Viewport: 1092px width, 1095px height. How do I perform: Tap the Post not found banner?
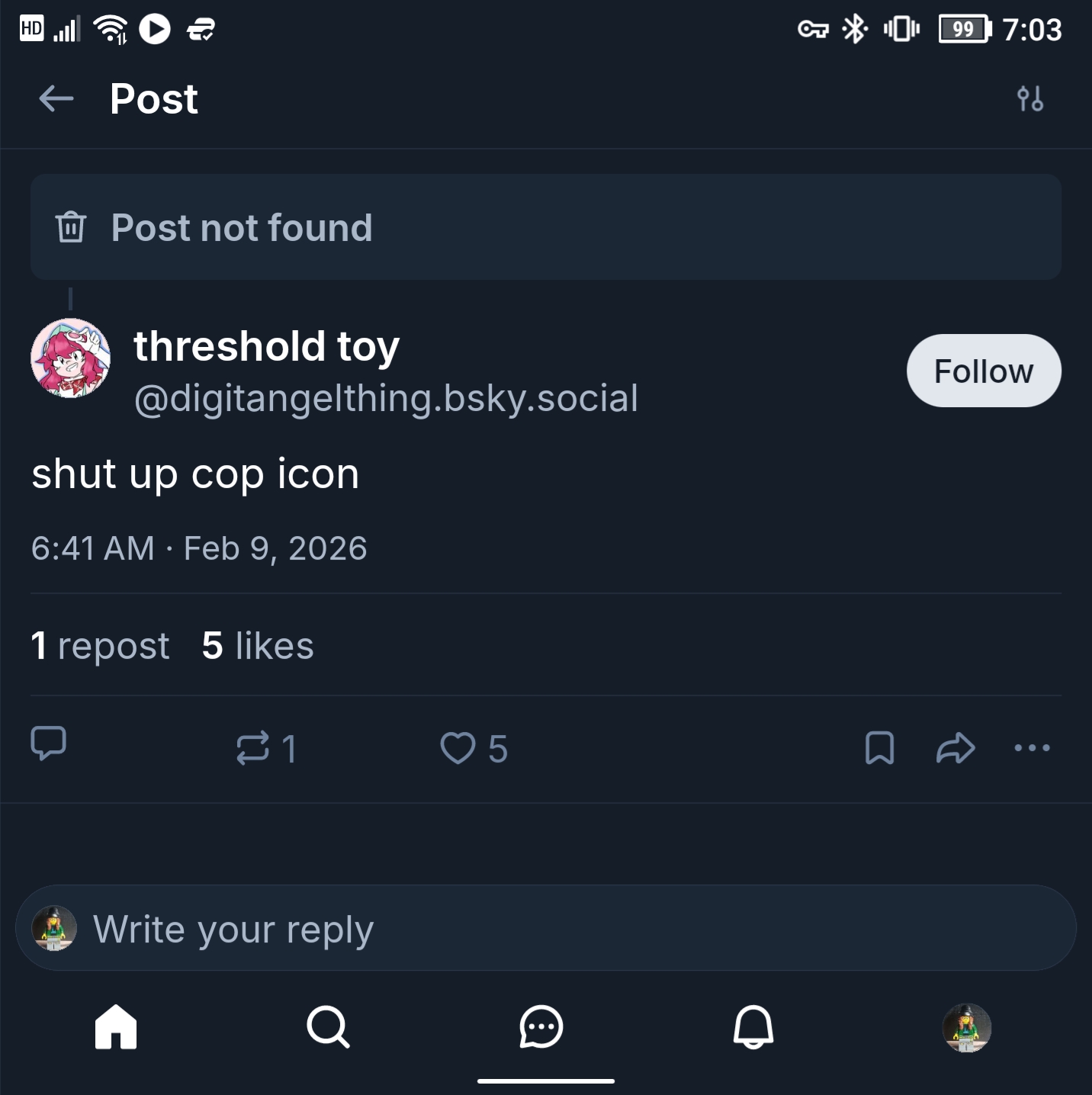click(x=546, y=227)
